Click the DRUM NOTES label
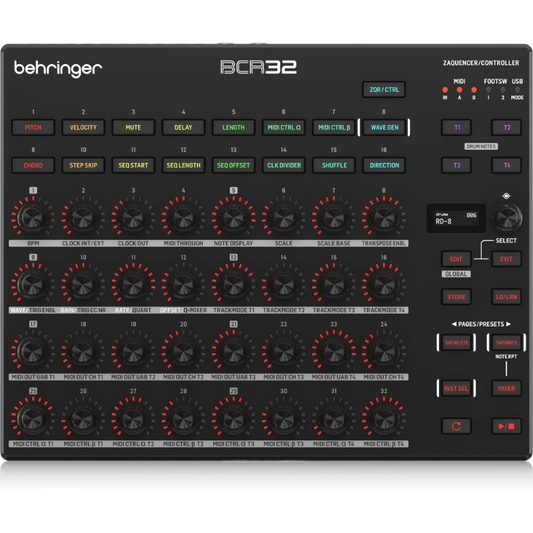 [x=481, y=146]
